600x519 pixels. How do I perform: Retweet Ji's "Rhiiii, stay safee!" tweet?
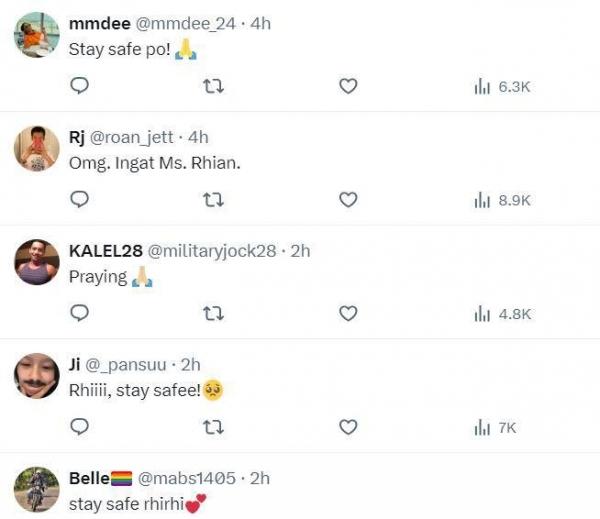click(x=213, y=427)
